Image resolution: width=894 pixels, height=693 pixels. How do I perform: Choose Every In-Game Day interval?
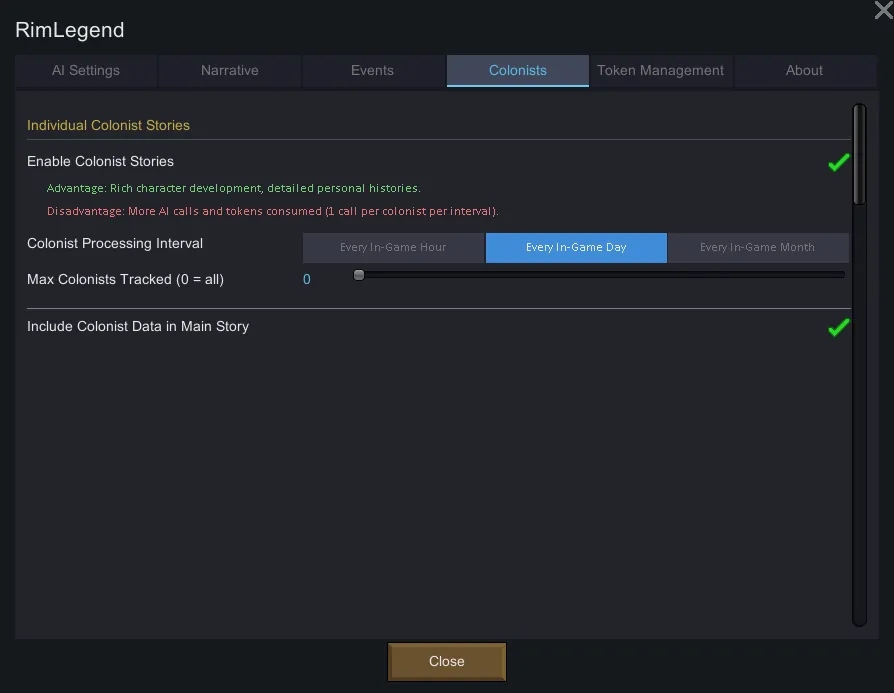576,248
